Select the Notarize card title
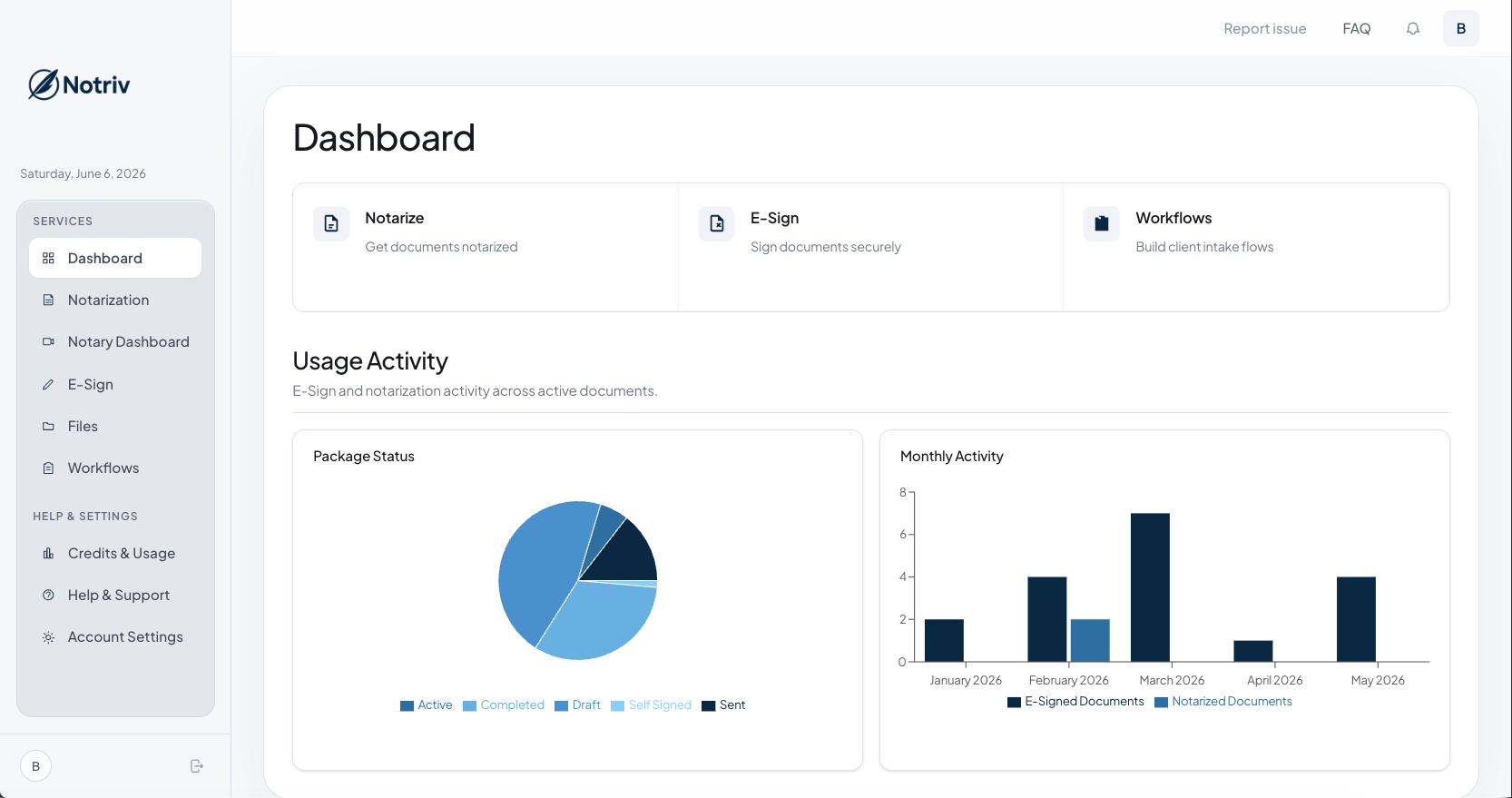The image size is (1512, 798). 395,218
